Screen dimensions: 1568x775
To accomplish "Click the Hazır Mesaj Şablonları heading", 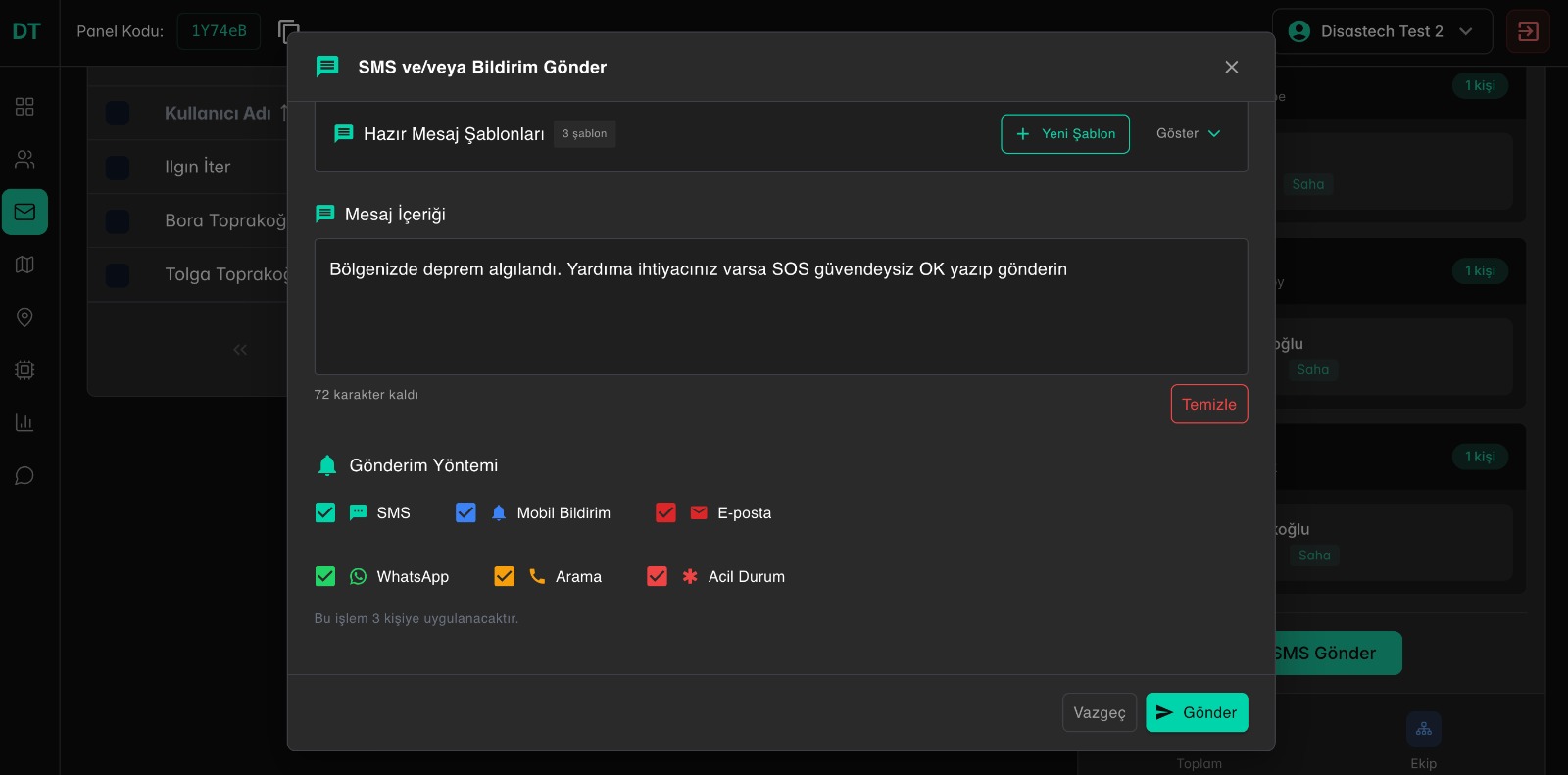I will (454, 134).
